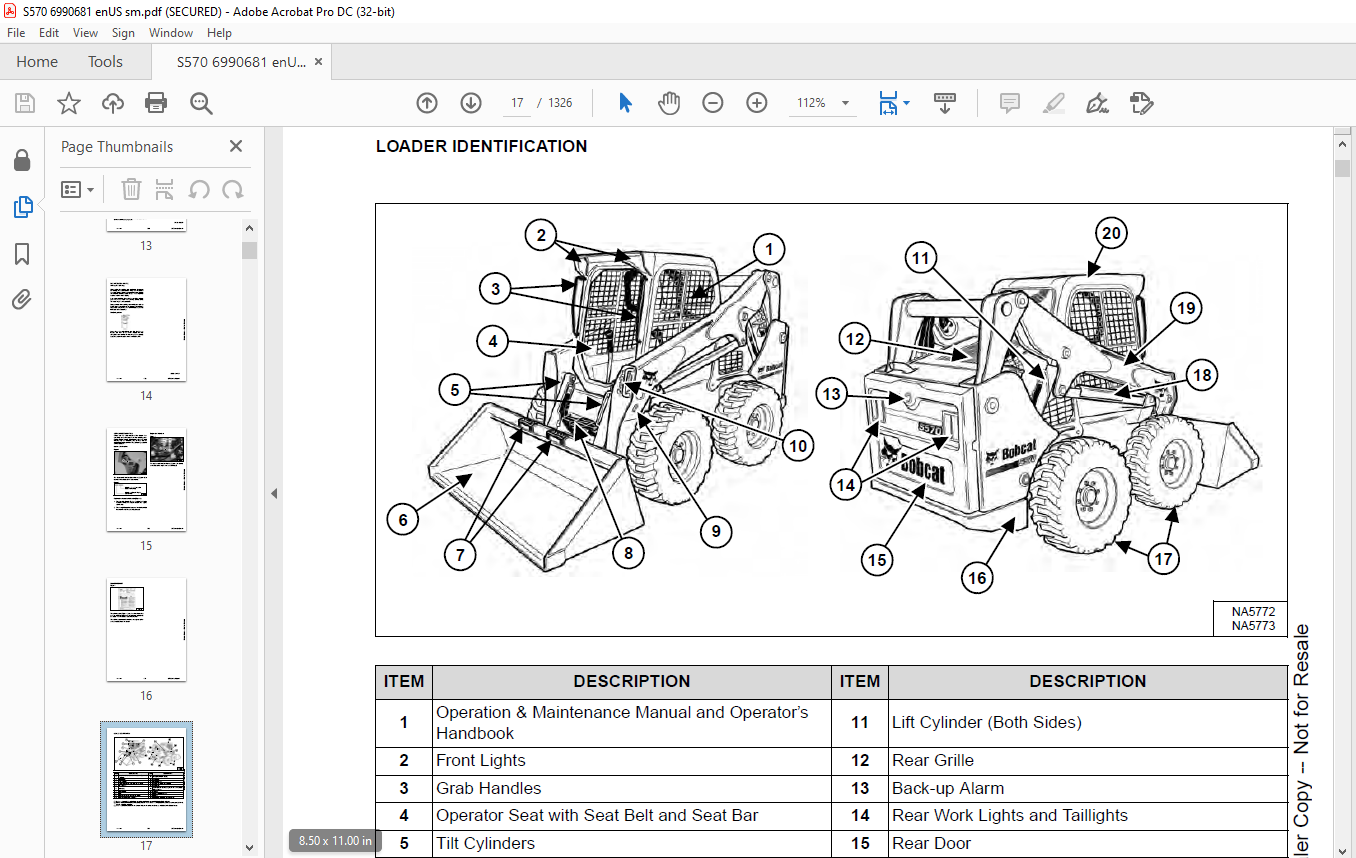This screenshot has width=1356, height=858.
Task: Rotate page clockwise in thumbnails
Action: 233,189
